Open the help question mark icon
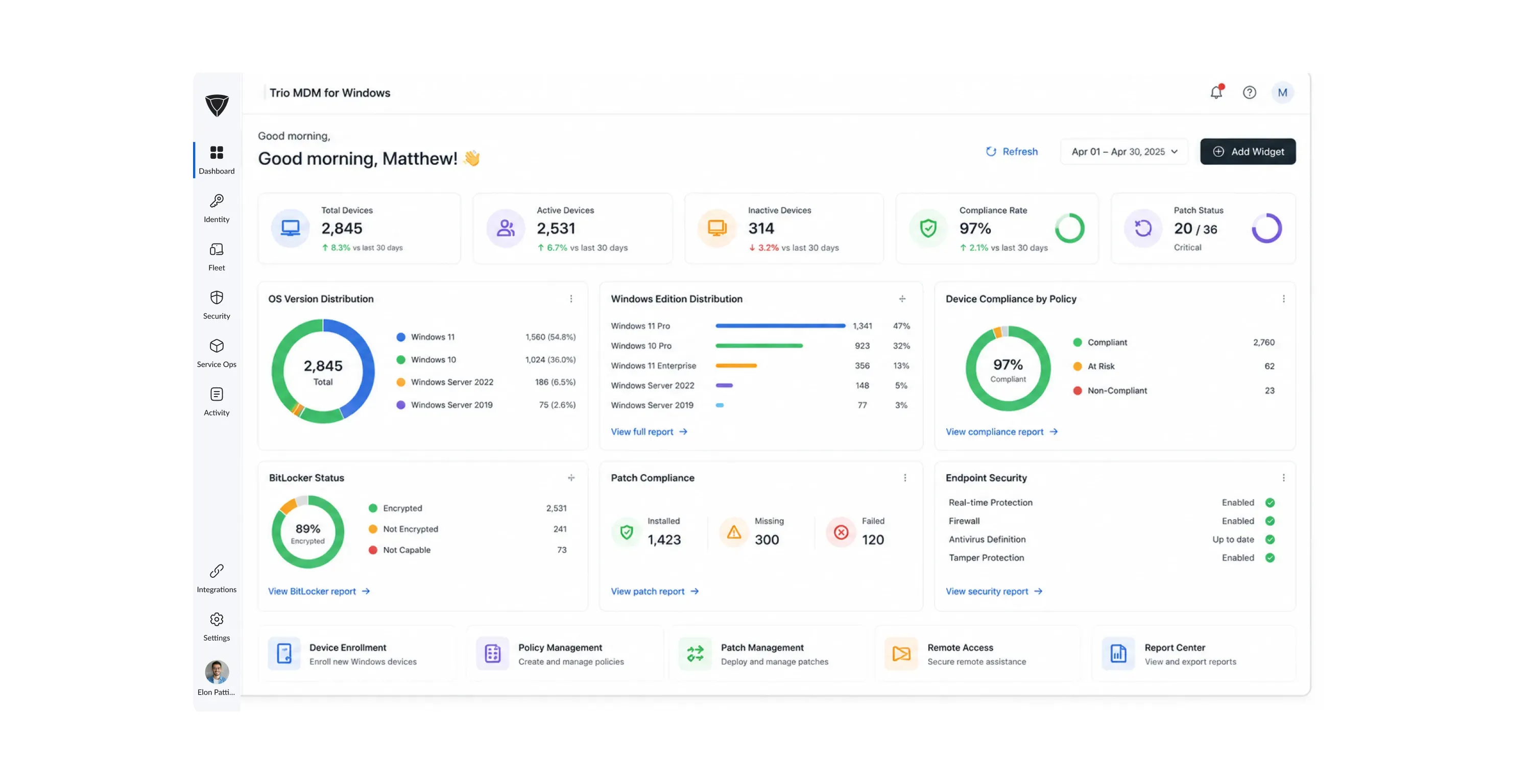 click(1250, 92)
